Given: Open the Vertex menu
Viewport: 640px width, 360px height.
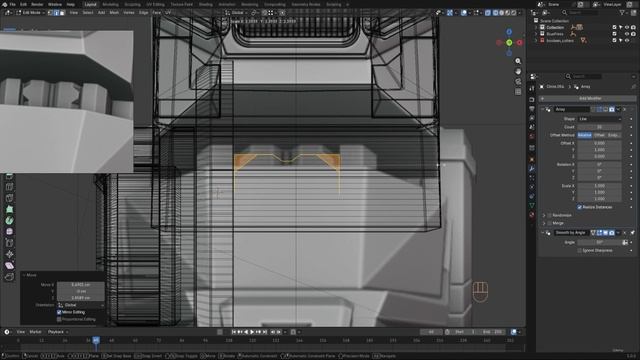Looking at the screenshot, I should (129, 13).
